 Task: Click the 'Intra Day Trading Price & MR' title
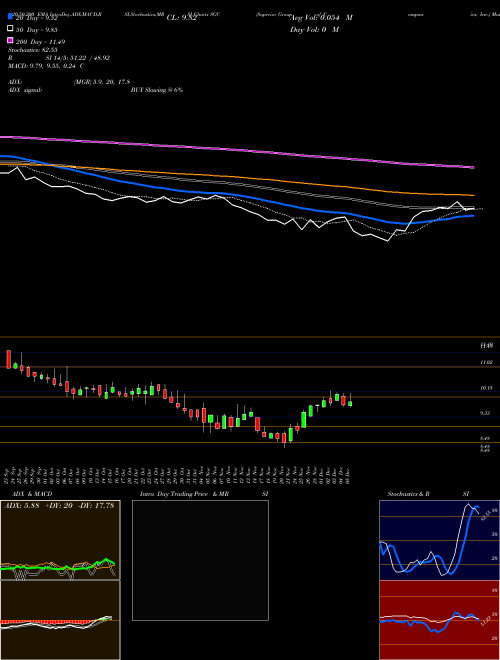184,494
